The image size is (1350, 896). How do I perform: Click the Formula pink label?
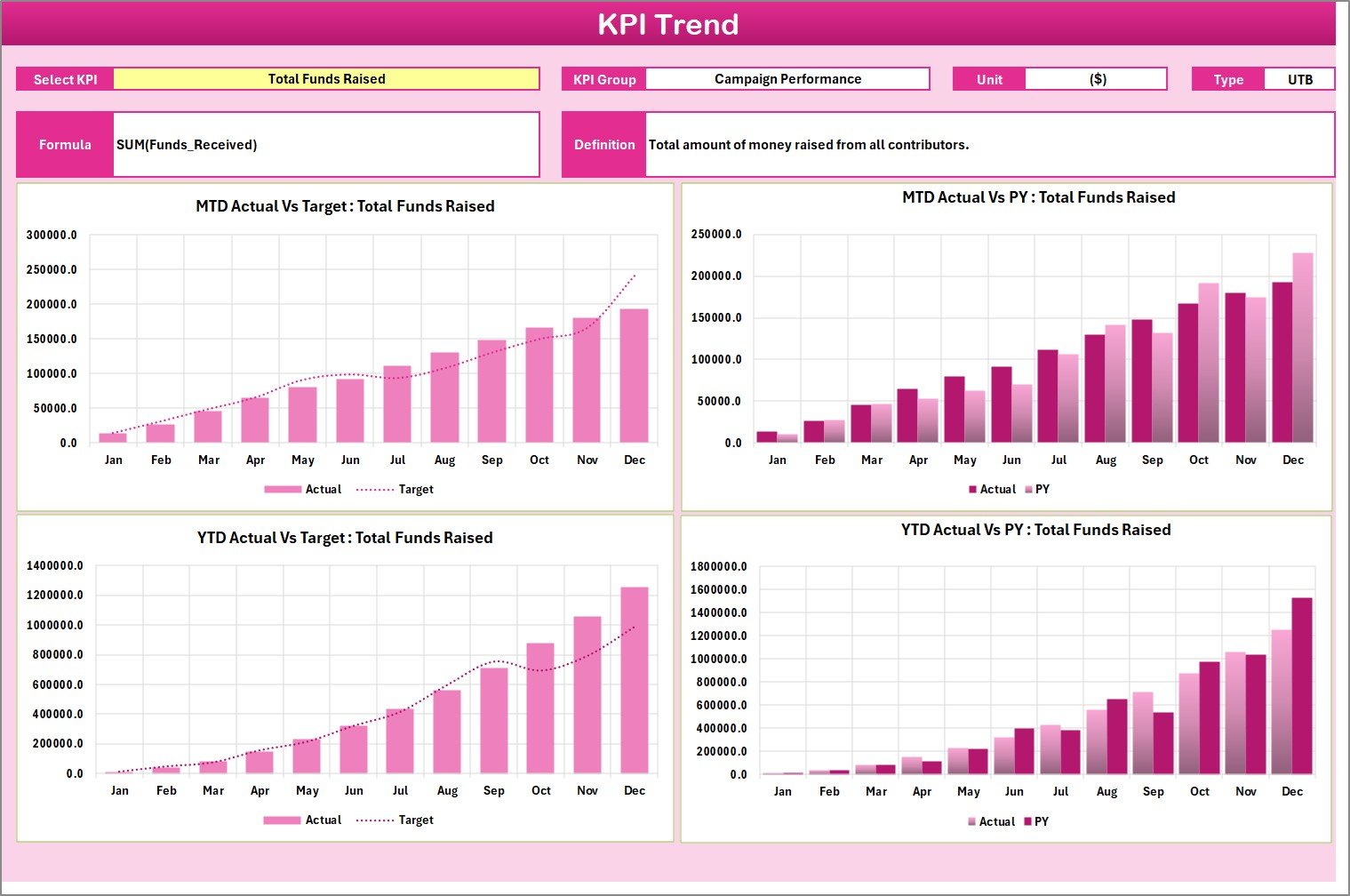tap(64, 144)
